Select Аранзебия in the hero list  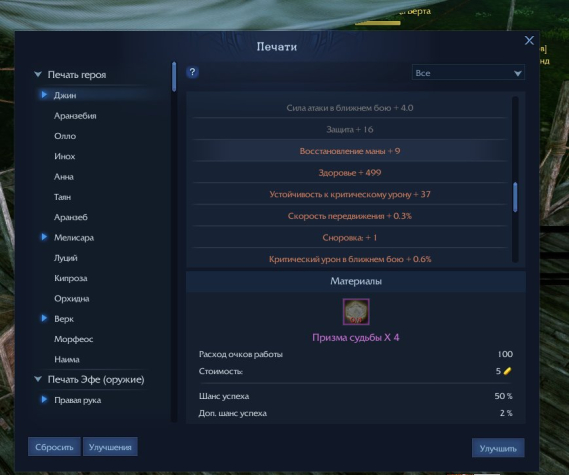pyautogui.click(x=75, y=116)
